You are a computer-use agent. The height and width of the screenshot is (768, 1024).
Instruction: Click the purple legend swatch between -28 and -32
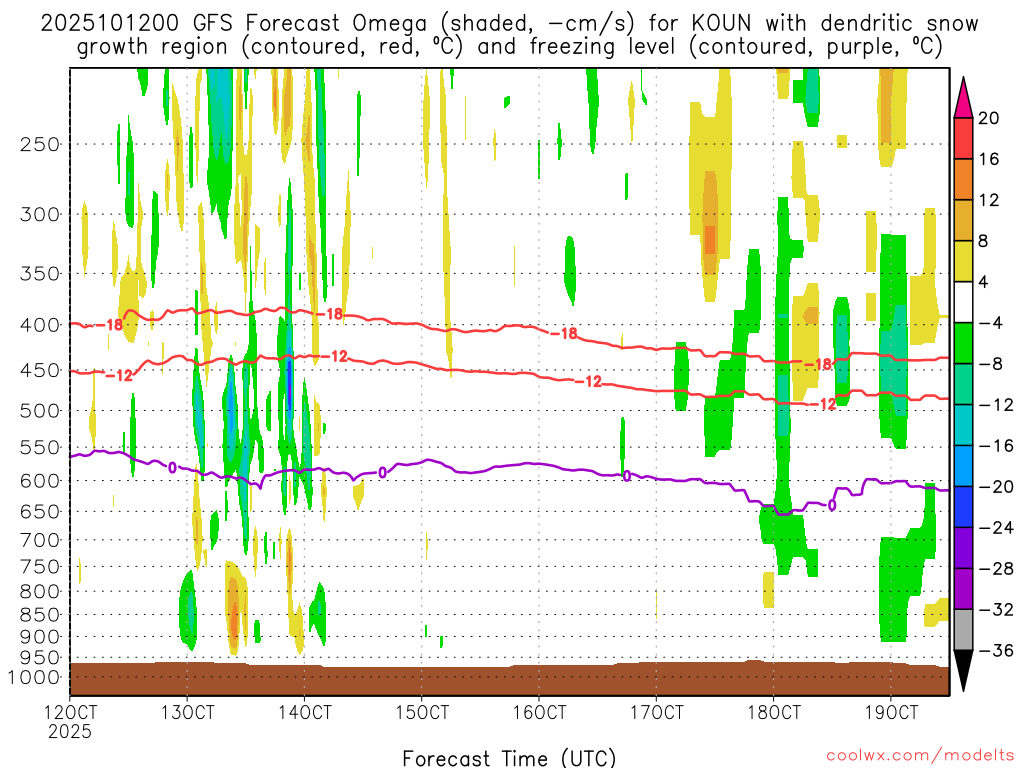(963, 588)
